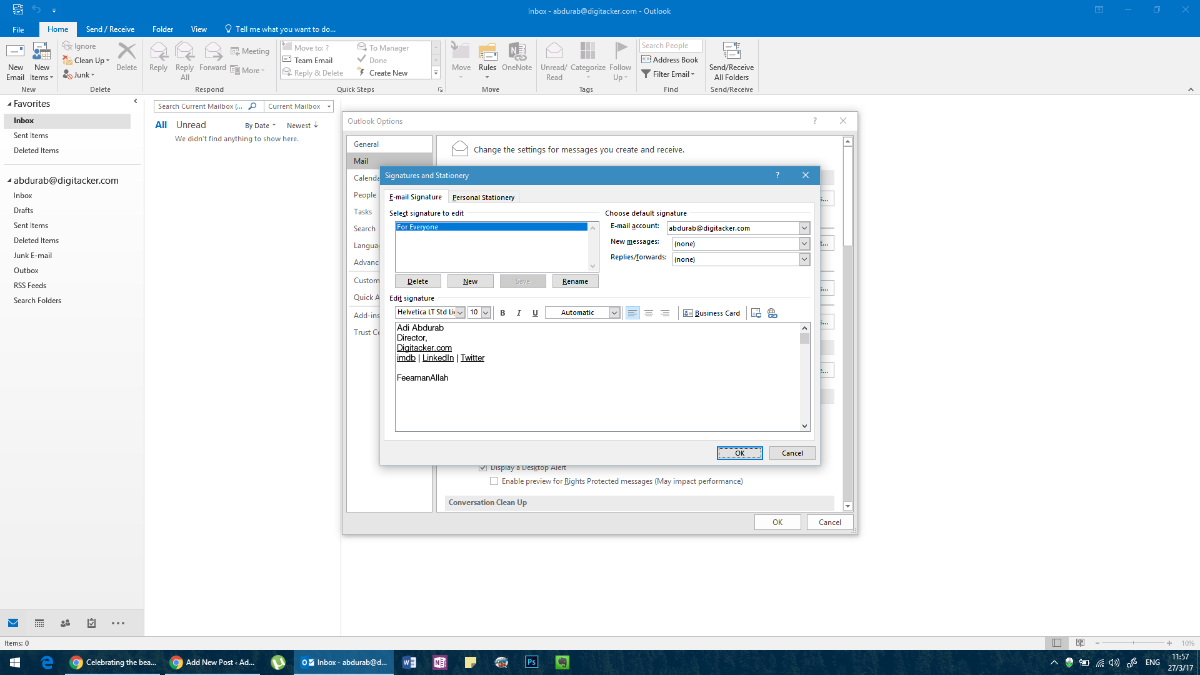Viewport: 1200px width, 675px height.
Task: Insert a picture into the signature
Action: tap(756, 313)
